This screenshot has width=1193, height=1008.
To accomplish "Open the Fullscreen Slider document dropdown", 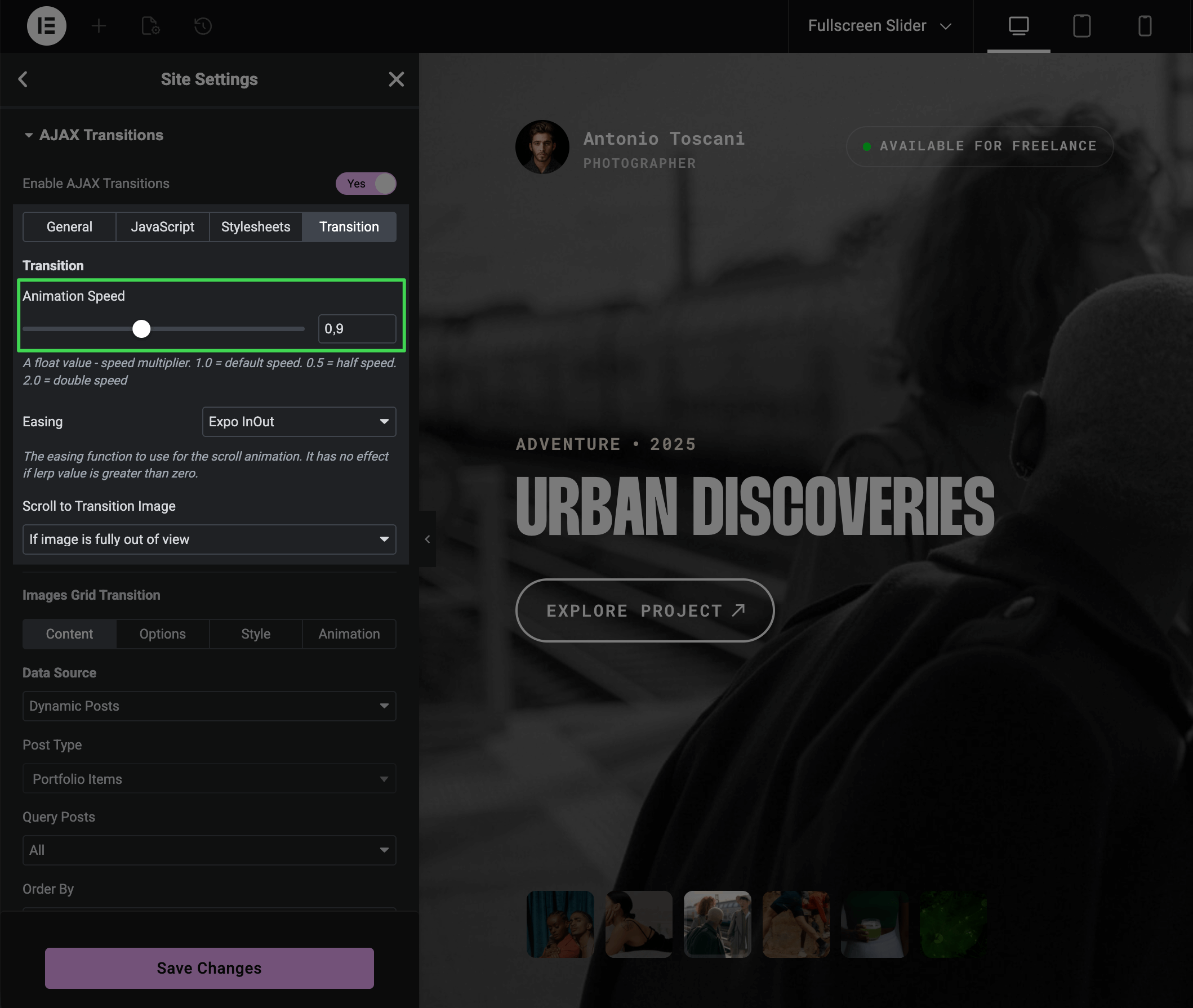I will click(880, 26).
